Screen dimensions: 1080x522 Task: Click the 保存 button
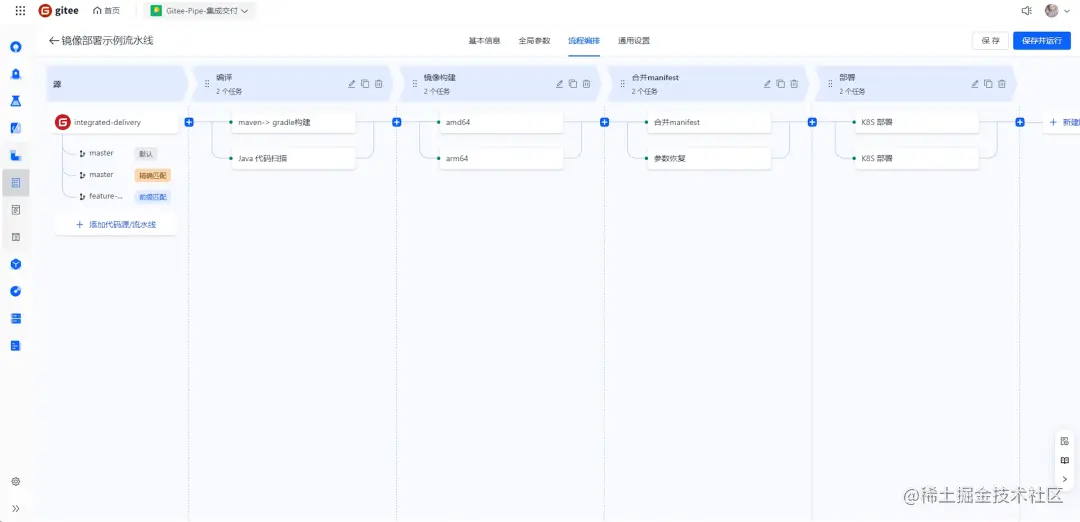point(990,41)
